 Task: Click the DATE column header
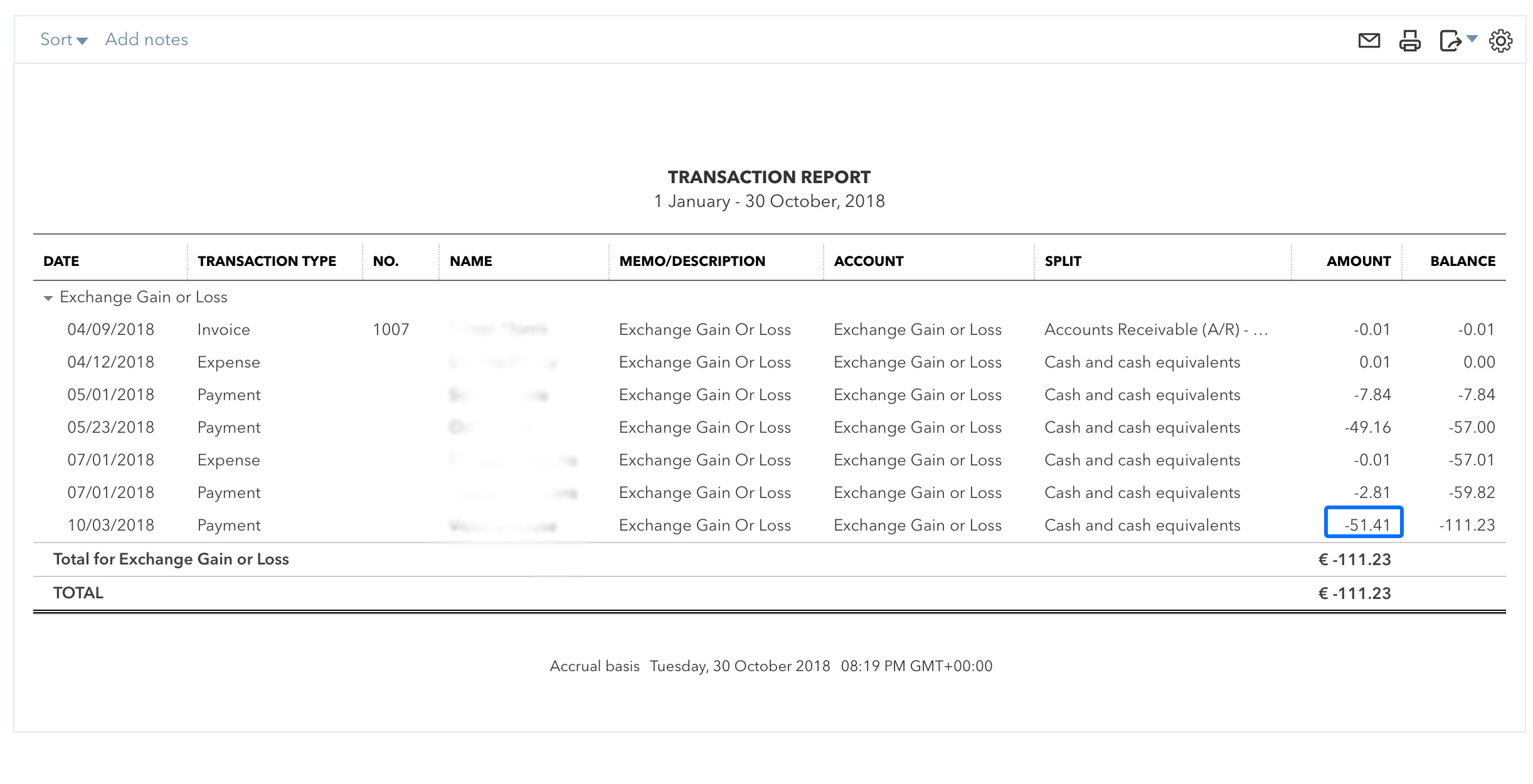tap(61, 261)
